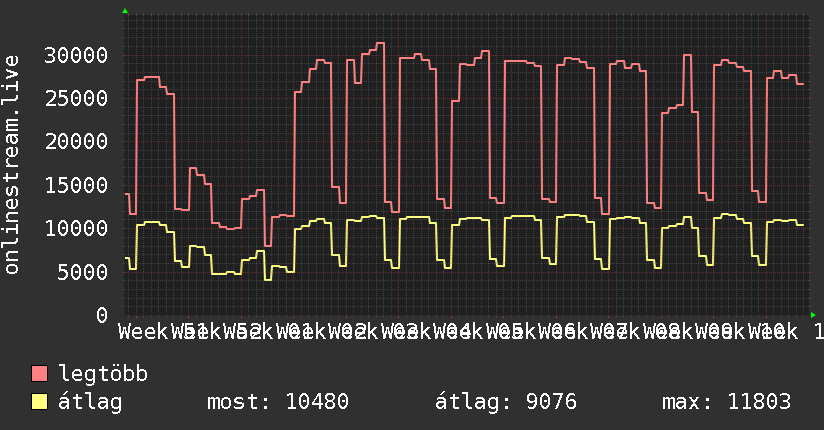Click the átlag legend label

[90, 402]
